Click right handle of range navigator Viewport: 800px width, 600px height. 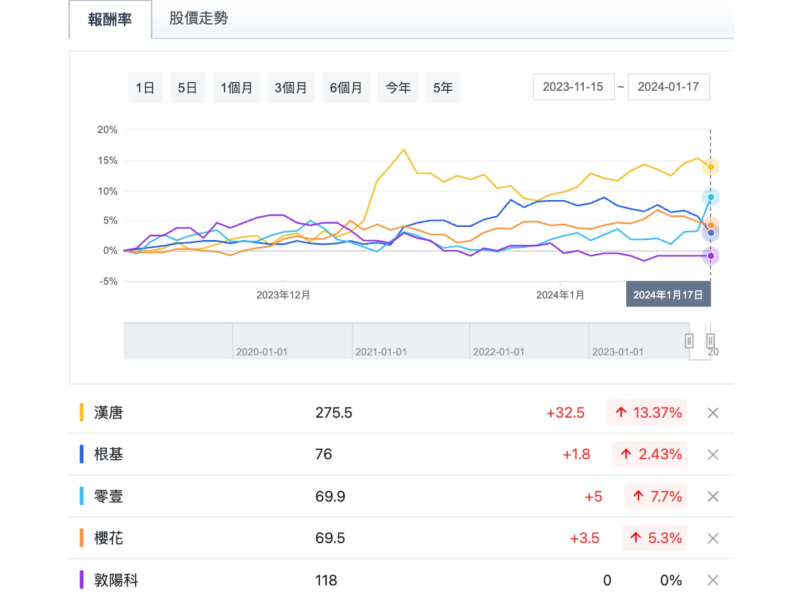[710, 340]
